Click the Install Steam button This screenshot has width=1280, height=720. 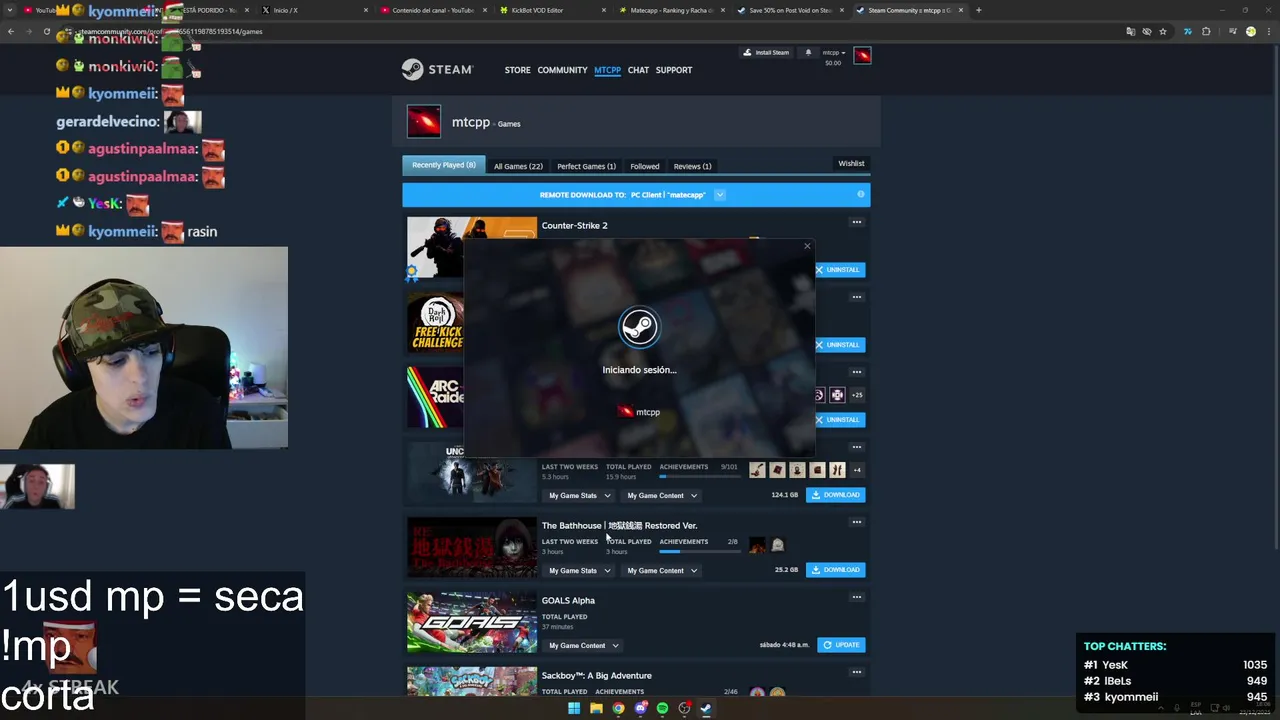(766, 52)
